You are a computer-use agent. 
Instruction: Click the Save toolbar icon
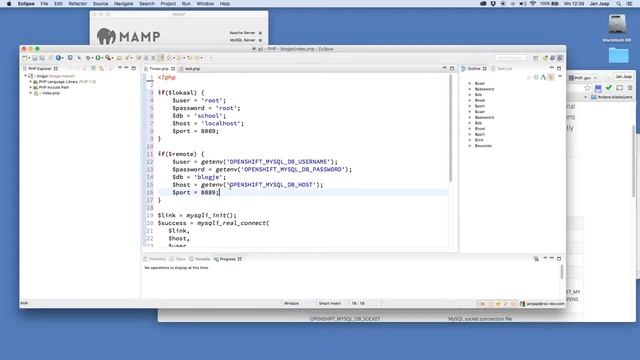[x=35, y=58]
